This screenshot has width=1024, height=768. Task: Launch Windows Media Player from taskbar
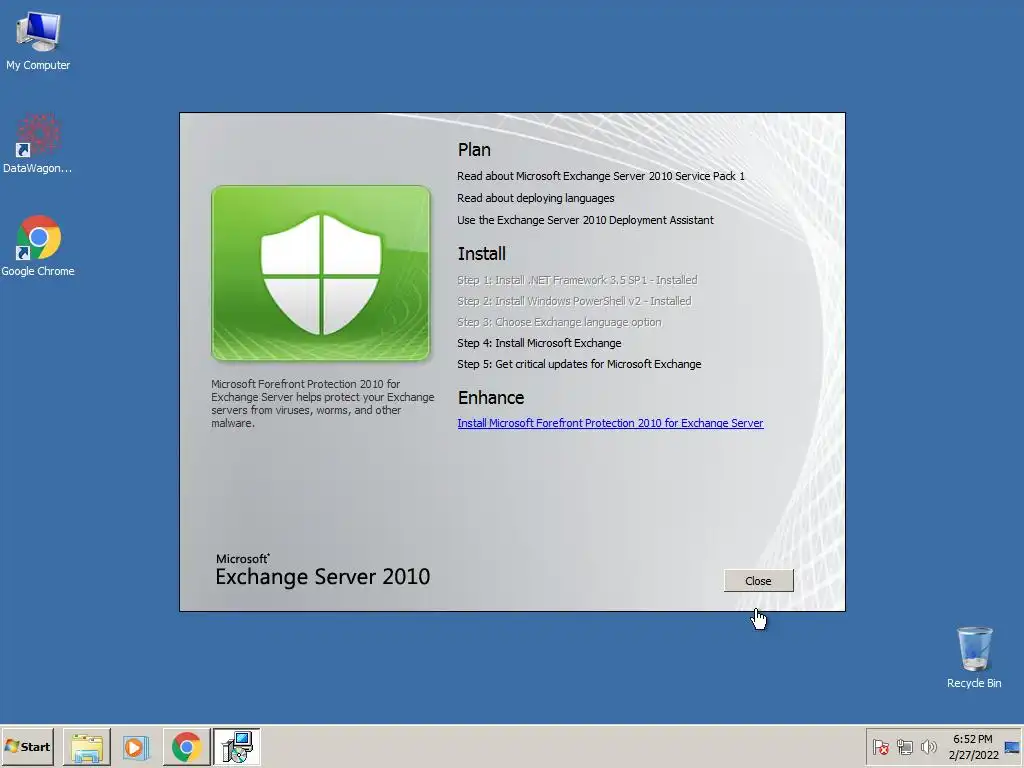(x=136, y=746)
